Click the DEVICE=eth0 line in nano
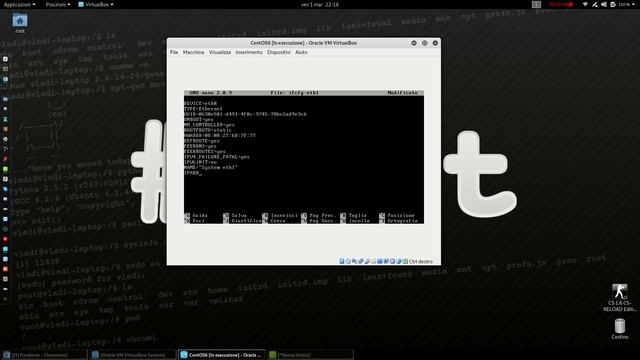The image size is (640, 360). (x=200, y=103)
